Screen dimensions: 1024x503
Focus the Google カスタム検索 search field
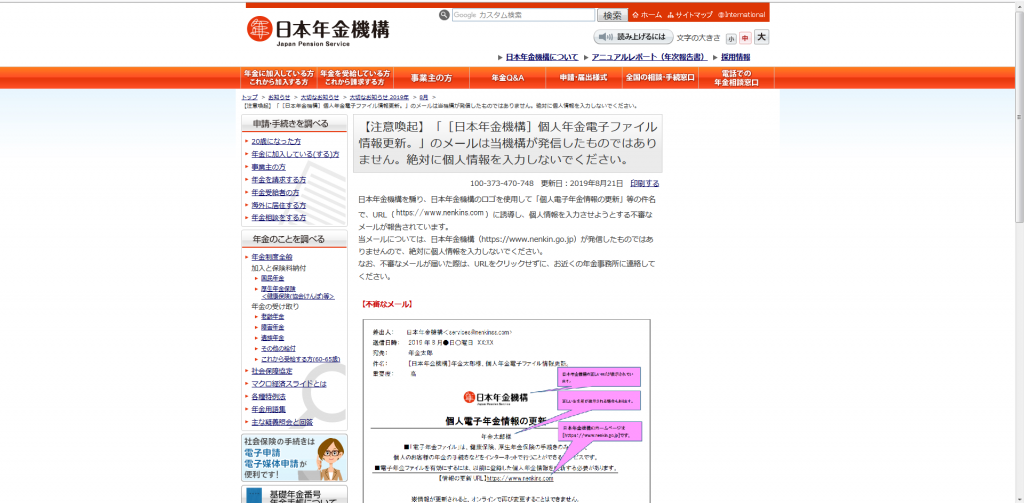click(x=523, y=14)
